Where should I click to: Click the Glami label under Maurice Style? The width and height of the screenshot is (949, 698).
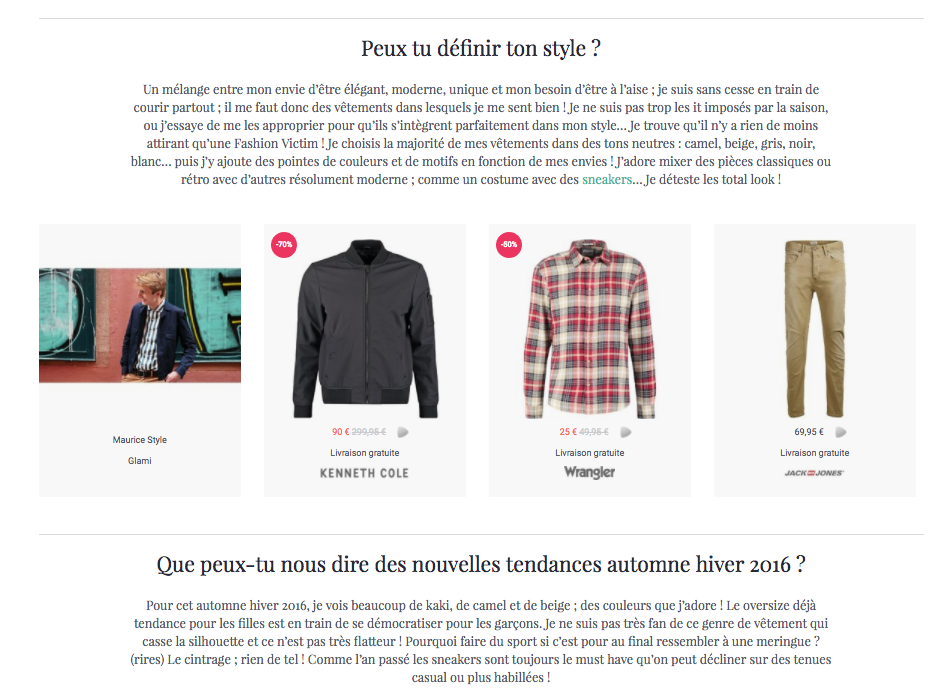(x=140, y=461)
